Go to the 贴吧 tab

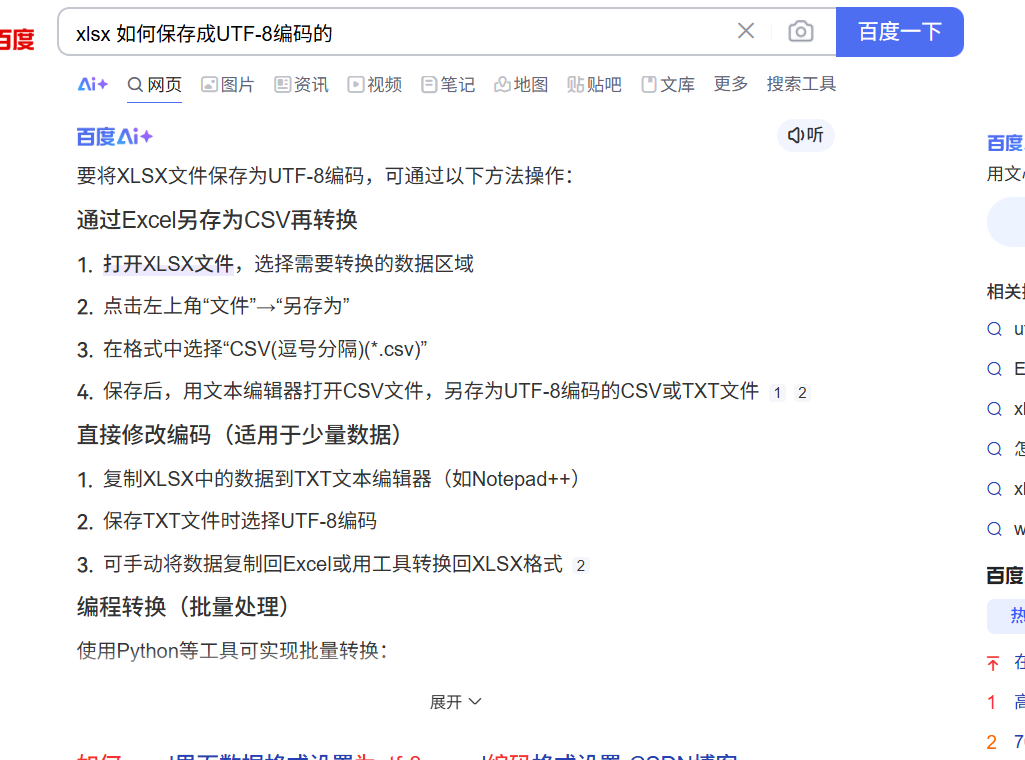(594, 85)
